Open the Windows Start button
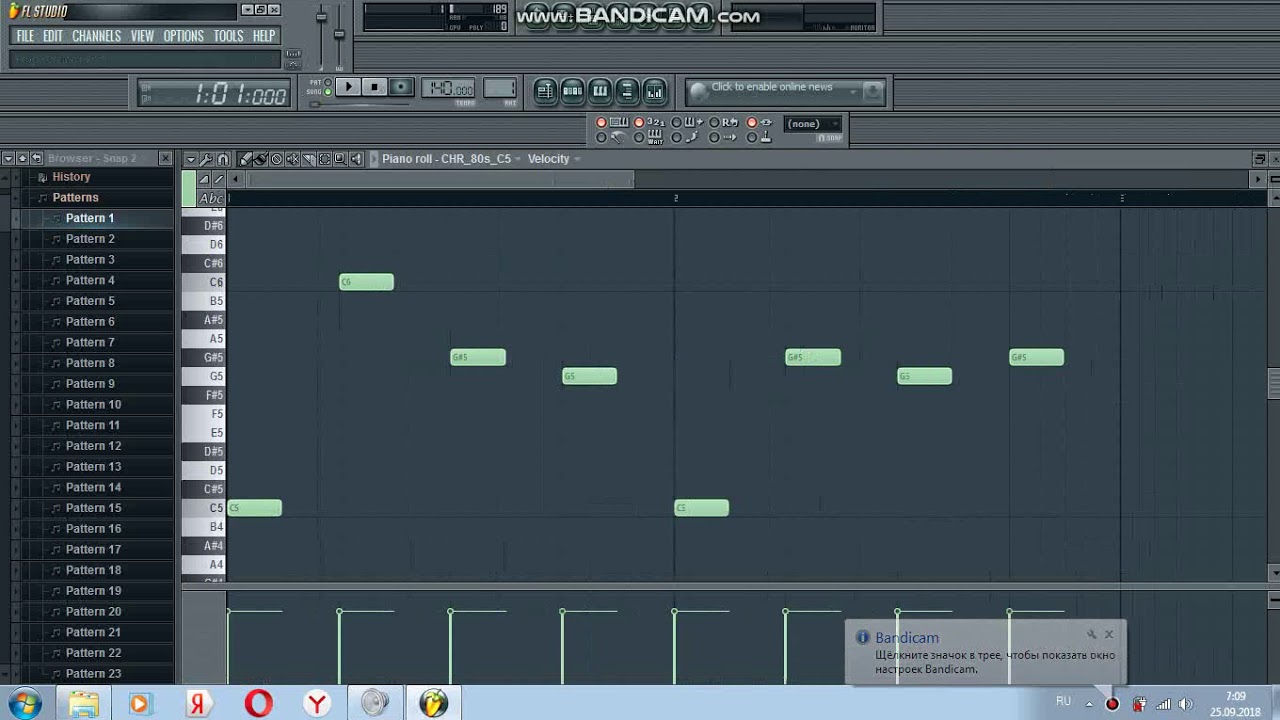This screenshot has height=720, width=1280. coord(24,704)
